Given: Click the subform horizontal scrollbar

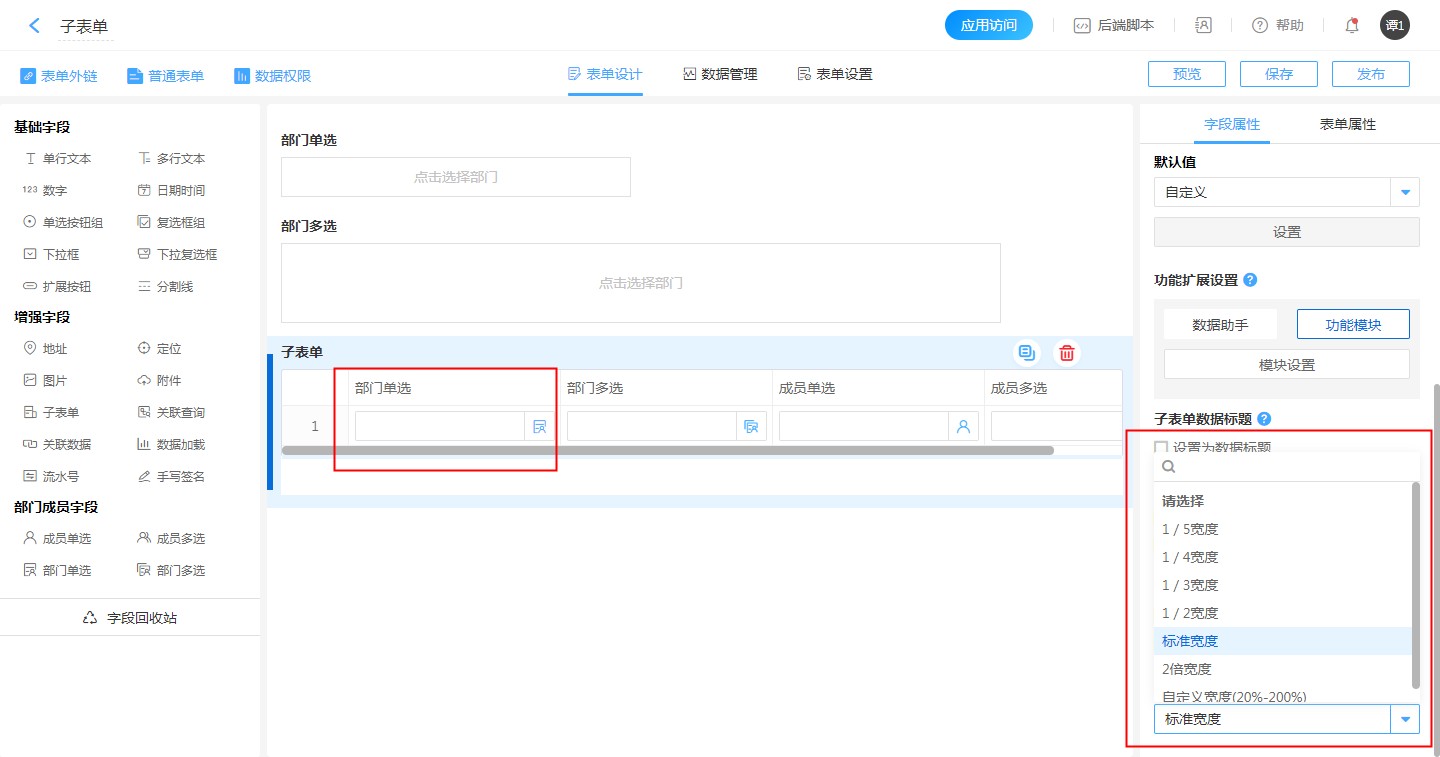Looking at the screenshot, I should (667, 450).
